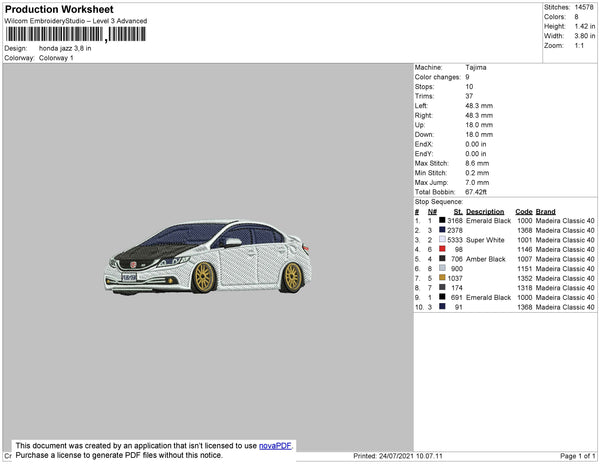Click the Page 1 of 1 indicator
This screenshot has height=464, width=600.
[x=576, y=456]
